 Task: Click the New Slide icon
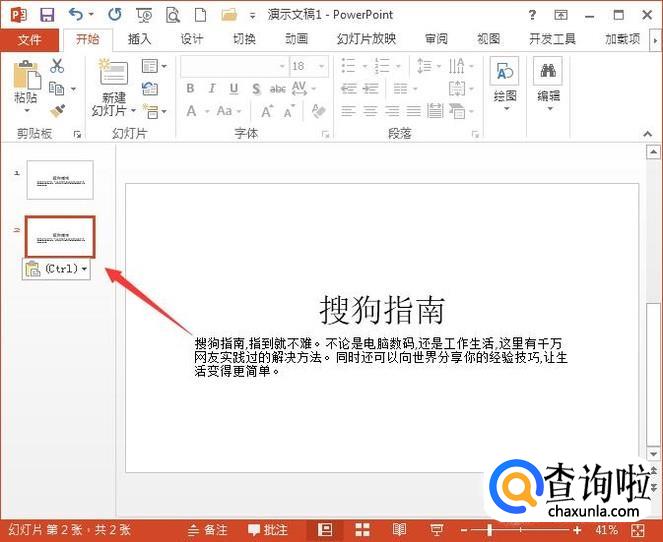pos(113,72)
